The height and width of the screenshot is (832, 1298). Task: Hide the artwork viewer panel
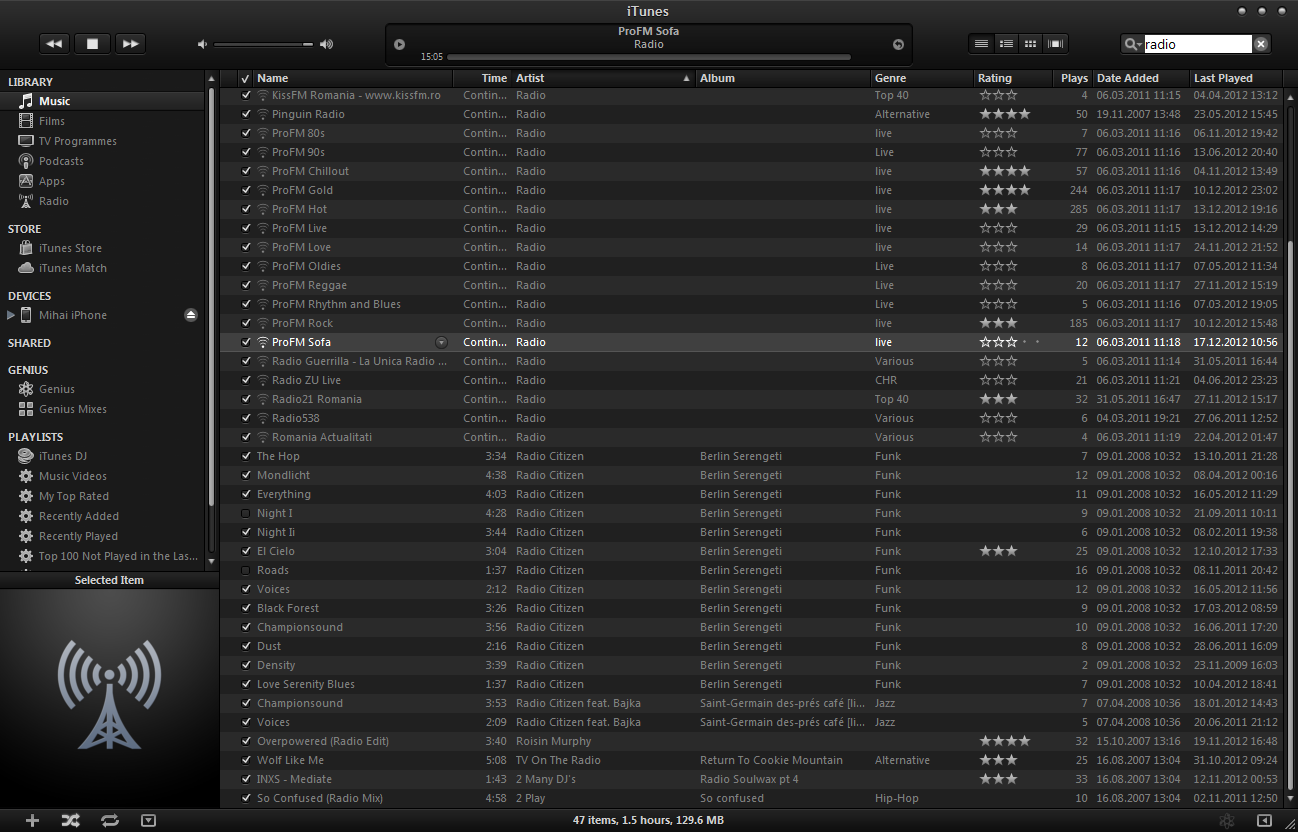(x=149, y=820)
